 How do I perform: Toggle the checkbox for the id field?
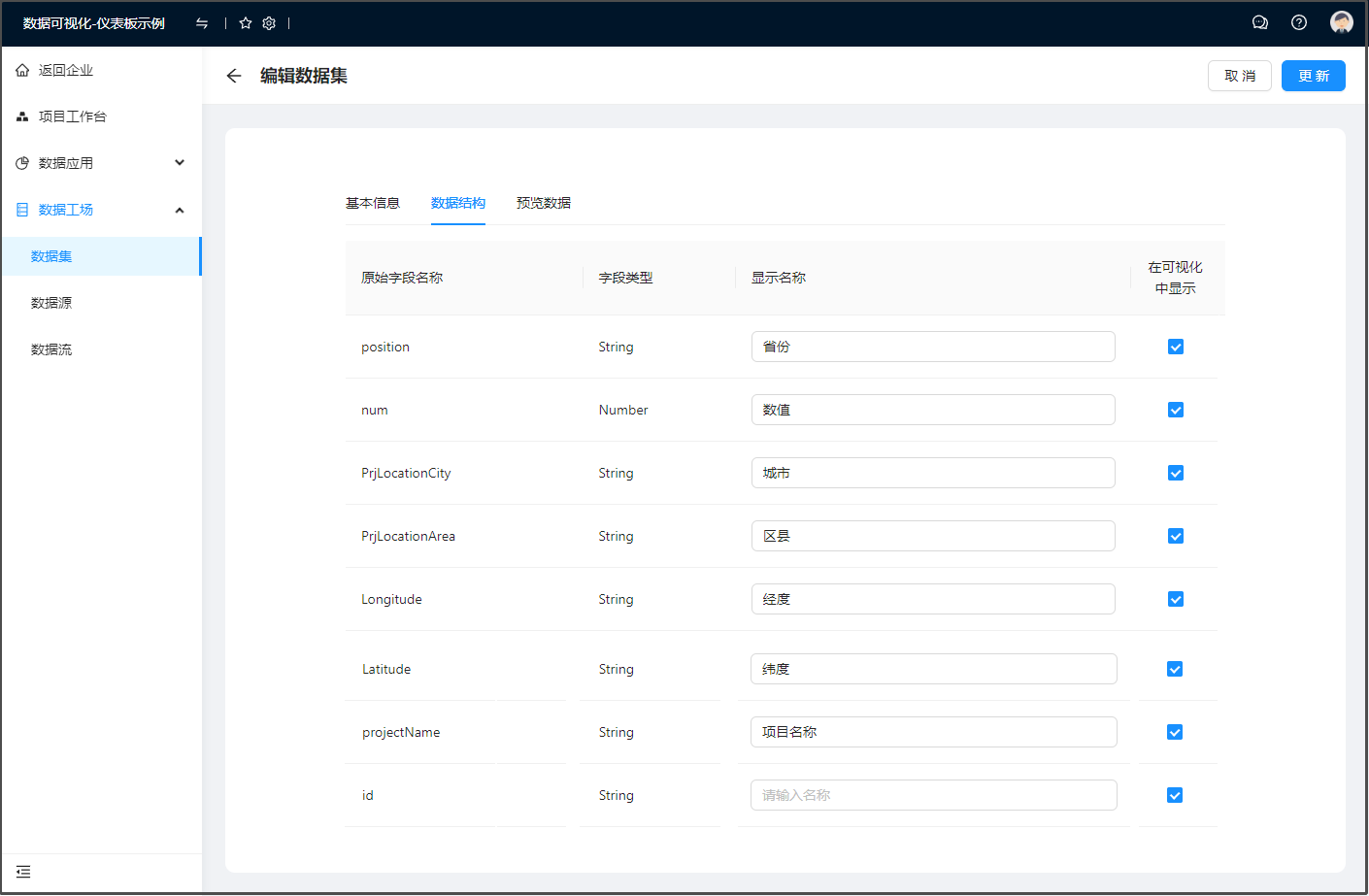(1175, 795)
